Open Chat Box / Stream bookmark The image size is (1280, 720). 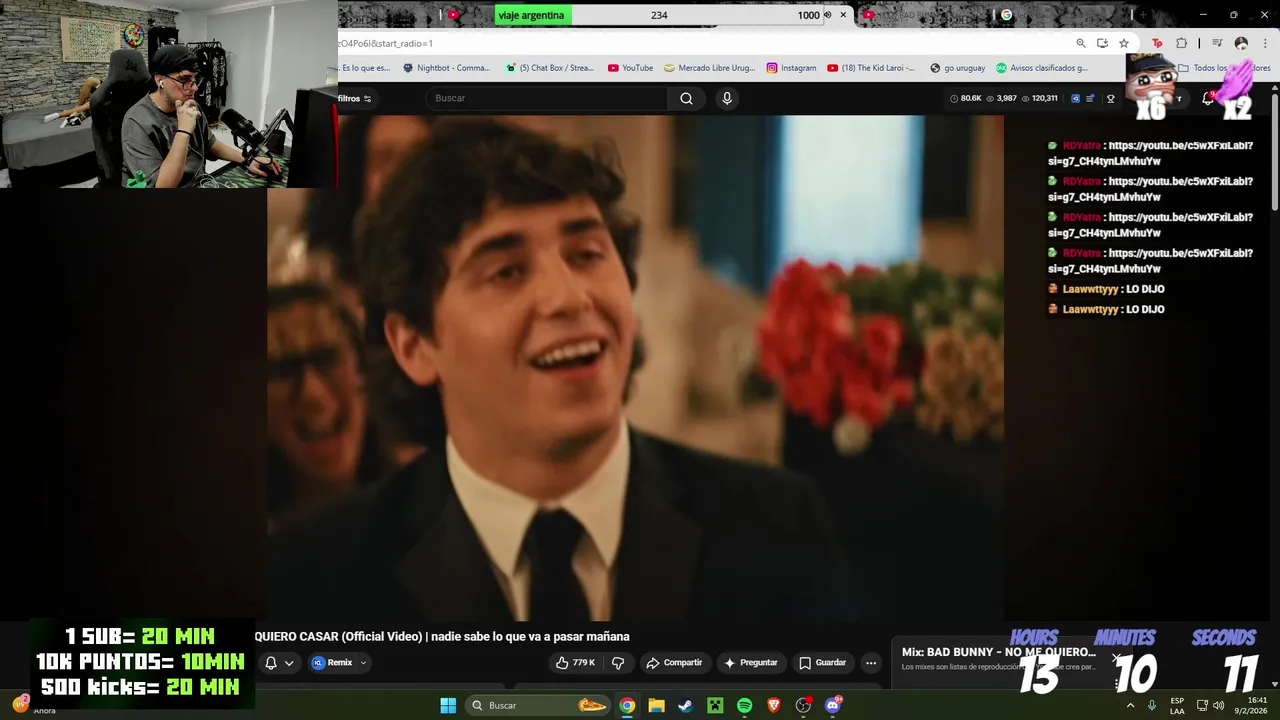[549, 68]
